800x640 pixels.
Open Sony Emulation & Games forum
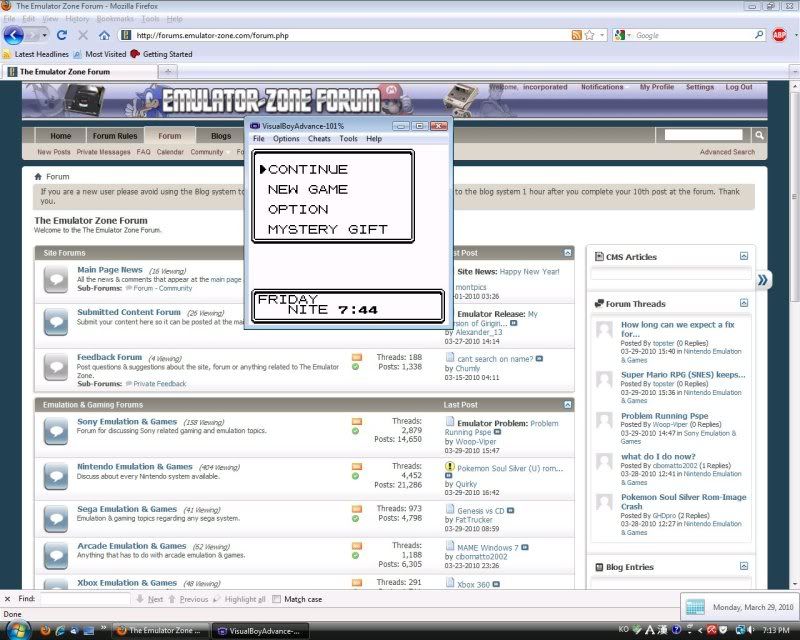pos(127,422)
